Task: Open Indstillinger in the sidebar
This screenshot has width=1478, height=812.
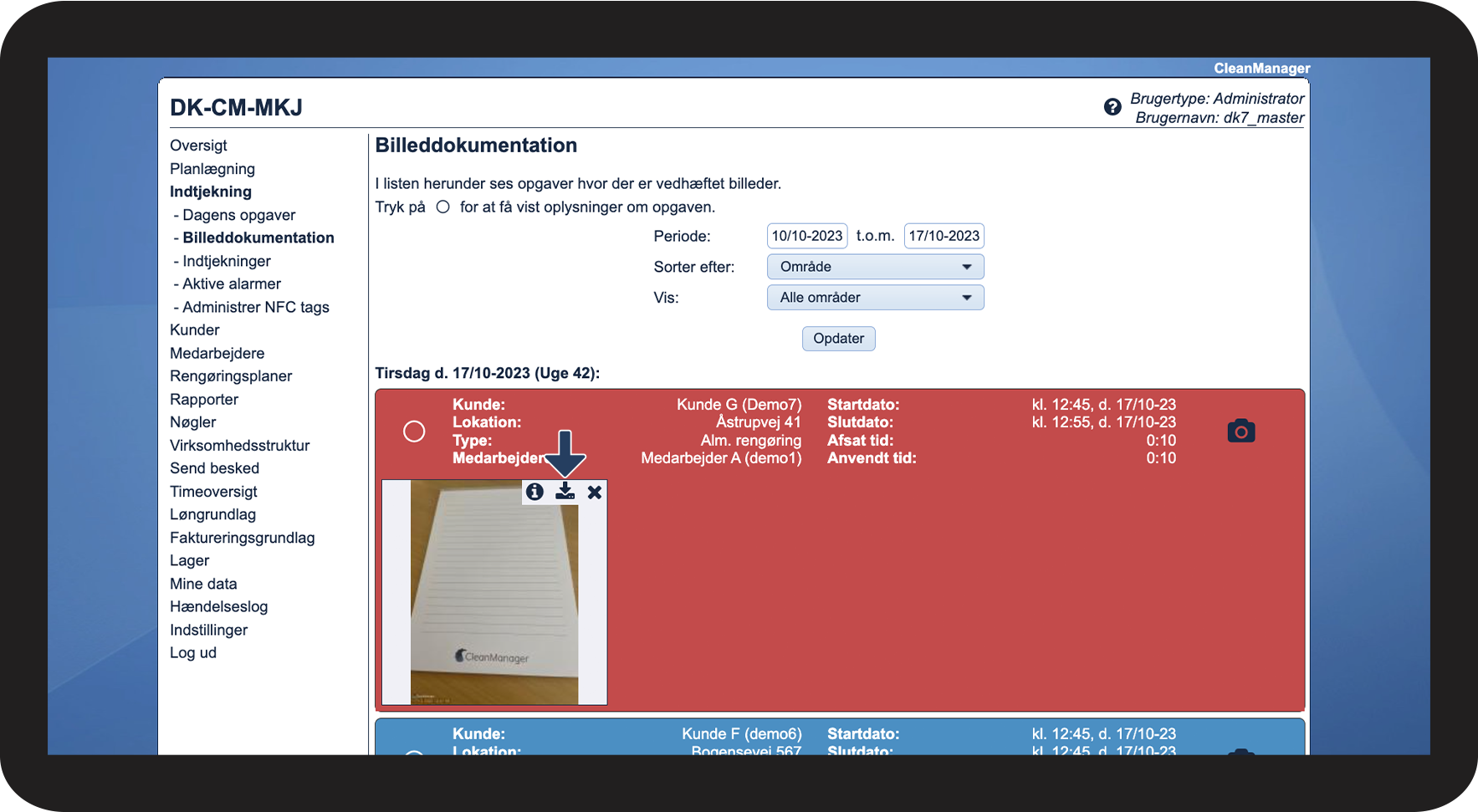Action: (208, 630)
